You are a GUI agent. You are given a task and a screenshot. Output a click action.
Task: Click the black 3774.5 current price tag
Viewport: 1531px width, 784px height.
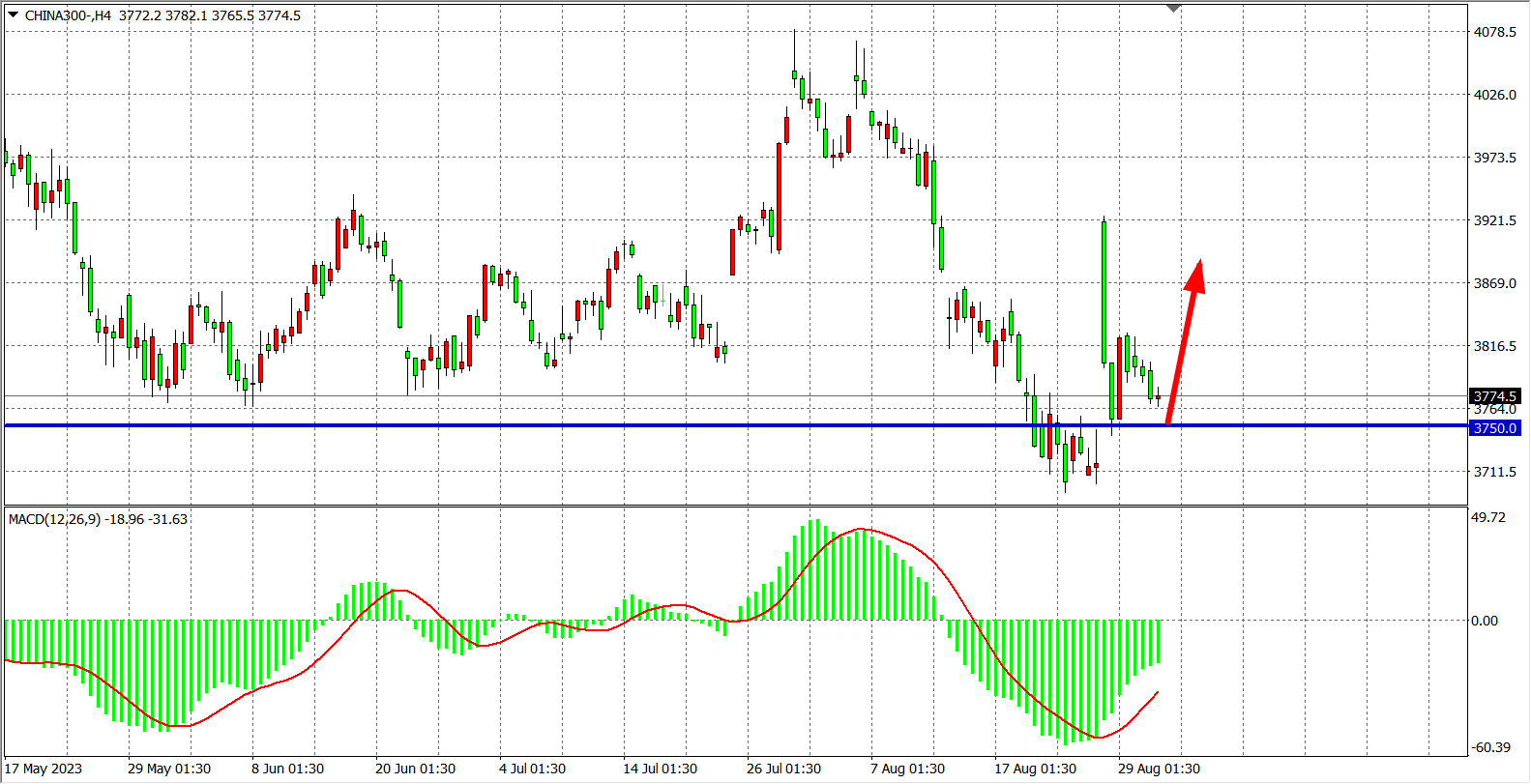pos(1494,396)
